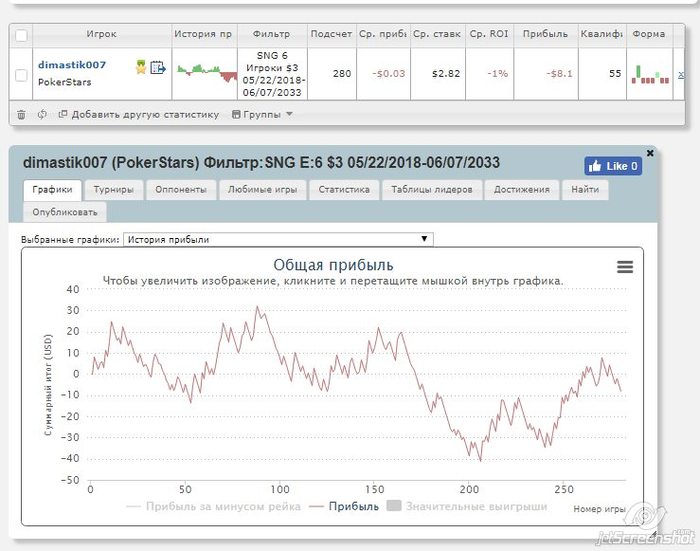The height and width of the screenshot is (551, 700).
Task: Open the dimastik007 player link
Action: click(72, 65)
